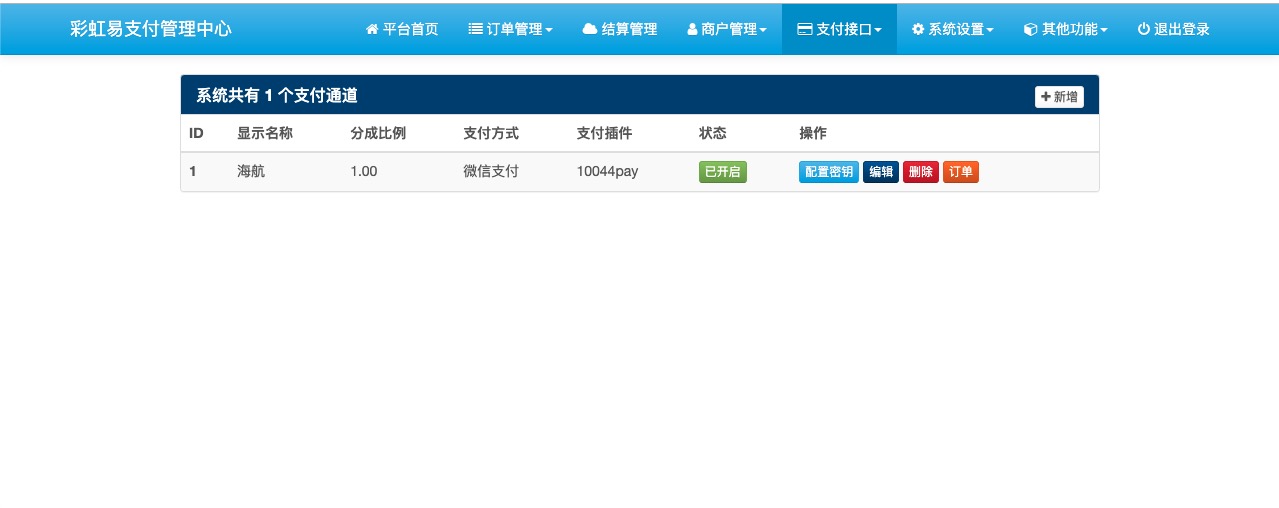Click 编辑 for the 海航 channel
The image size is (1279, 508).
881,172
